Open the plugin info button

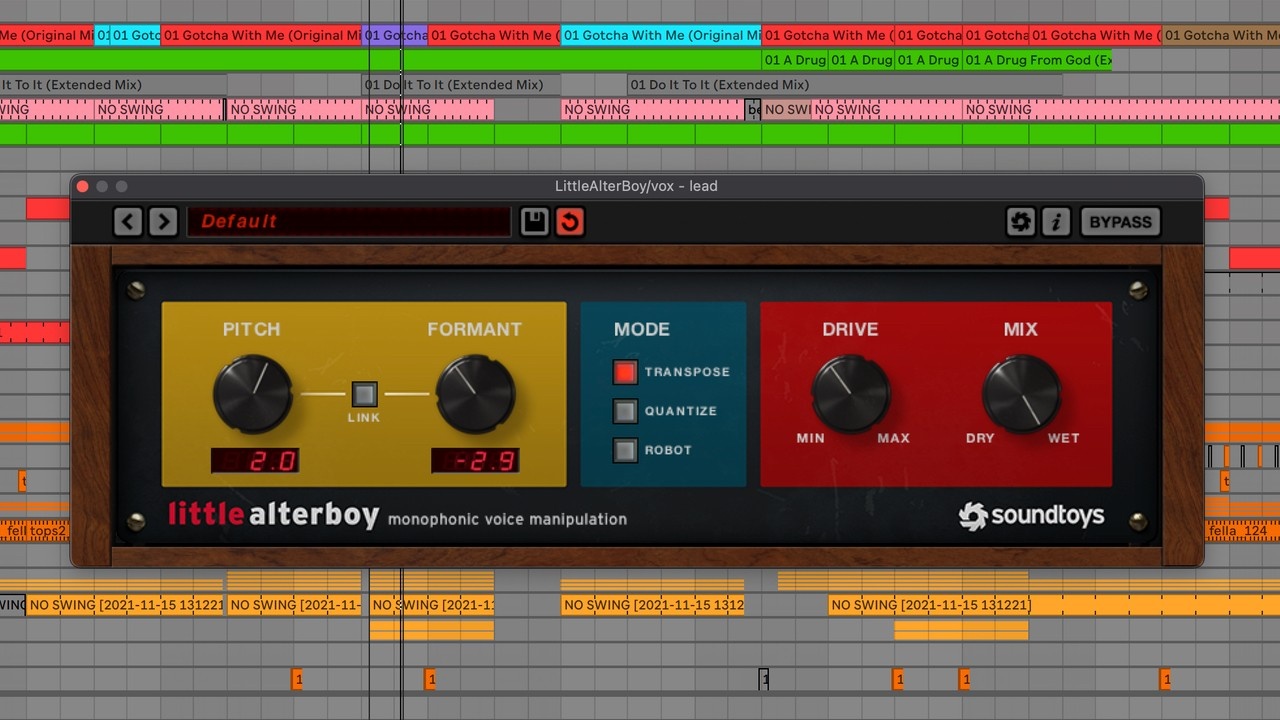[x=1056, y=222]
